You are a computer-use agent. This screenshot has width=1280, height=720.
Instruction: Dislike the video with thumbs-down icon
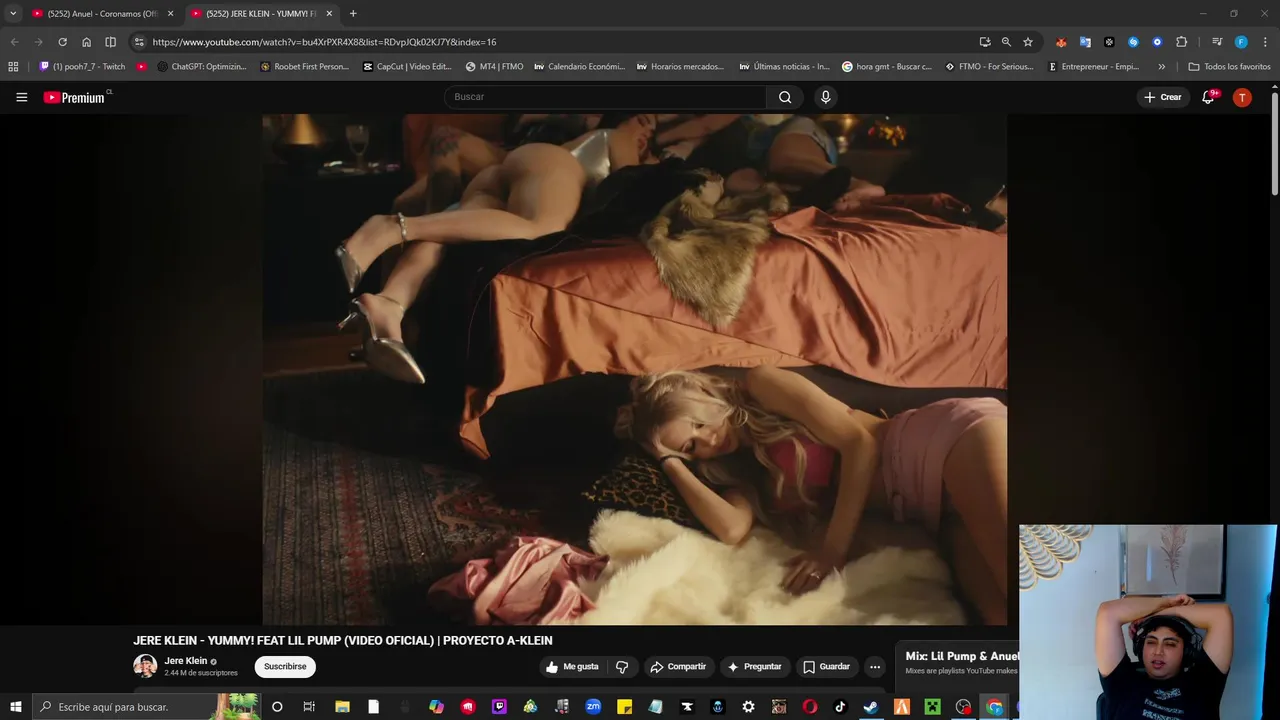pos(622,667)
